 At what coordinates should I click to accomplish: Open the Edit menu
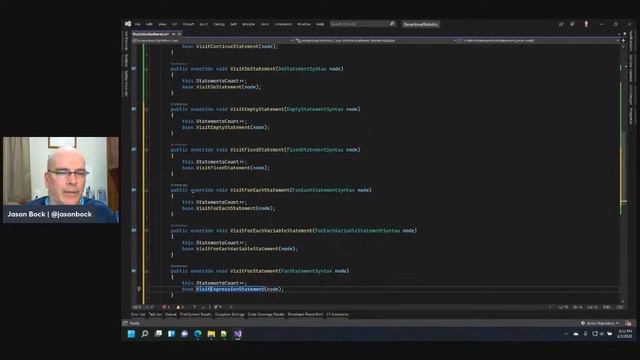pyautogui.click(x=149, y=24)
